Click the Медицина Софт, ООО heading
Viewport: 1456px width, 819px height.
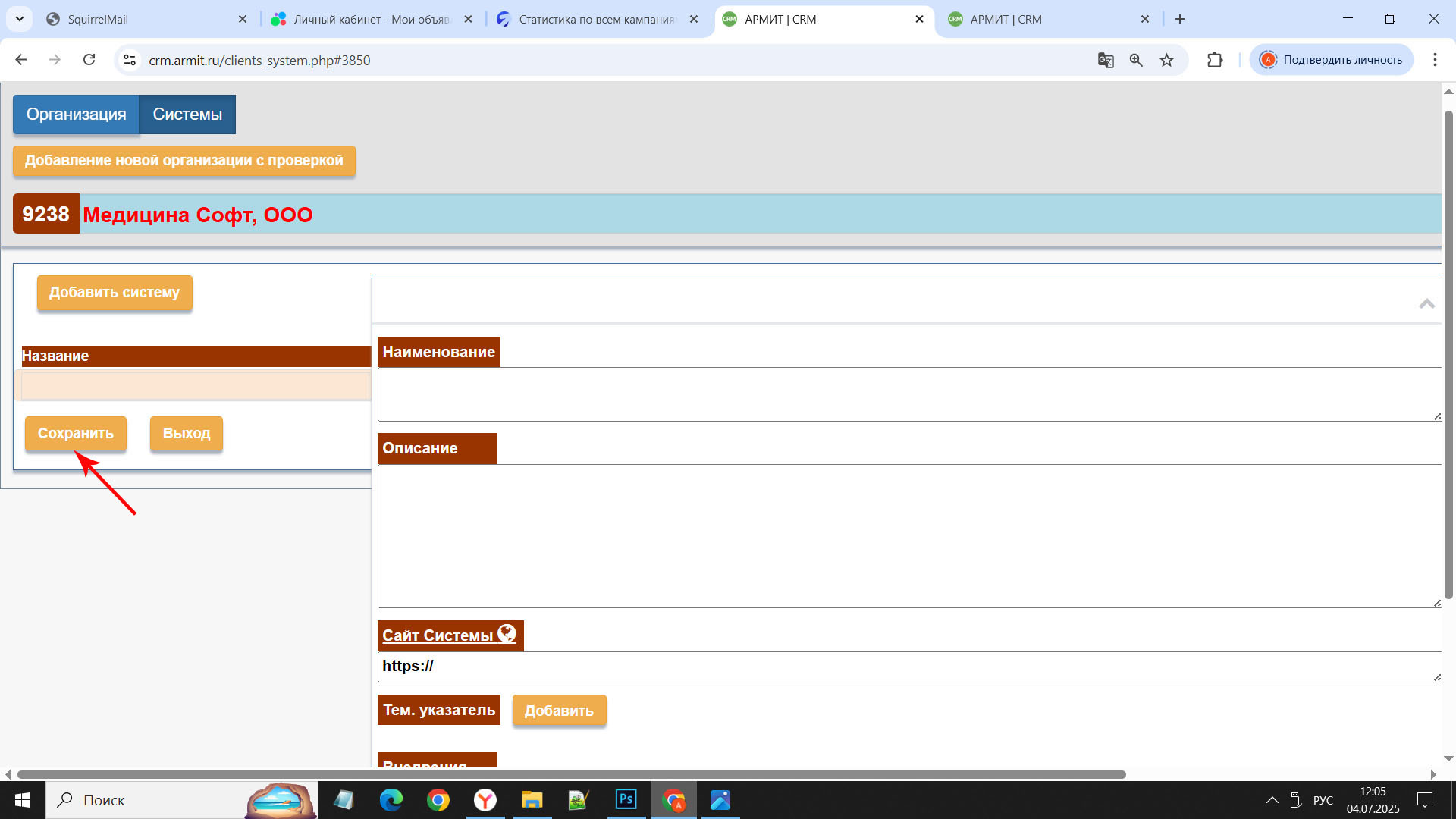click(197, 215)
